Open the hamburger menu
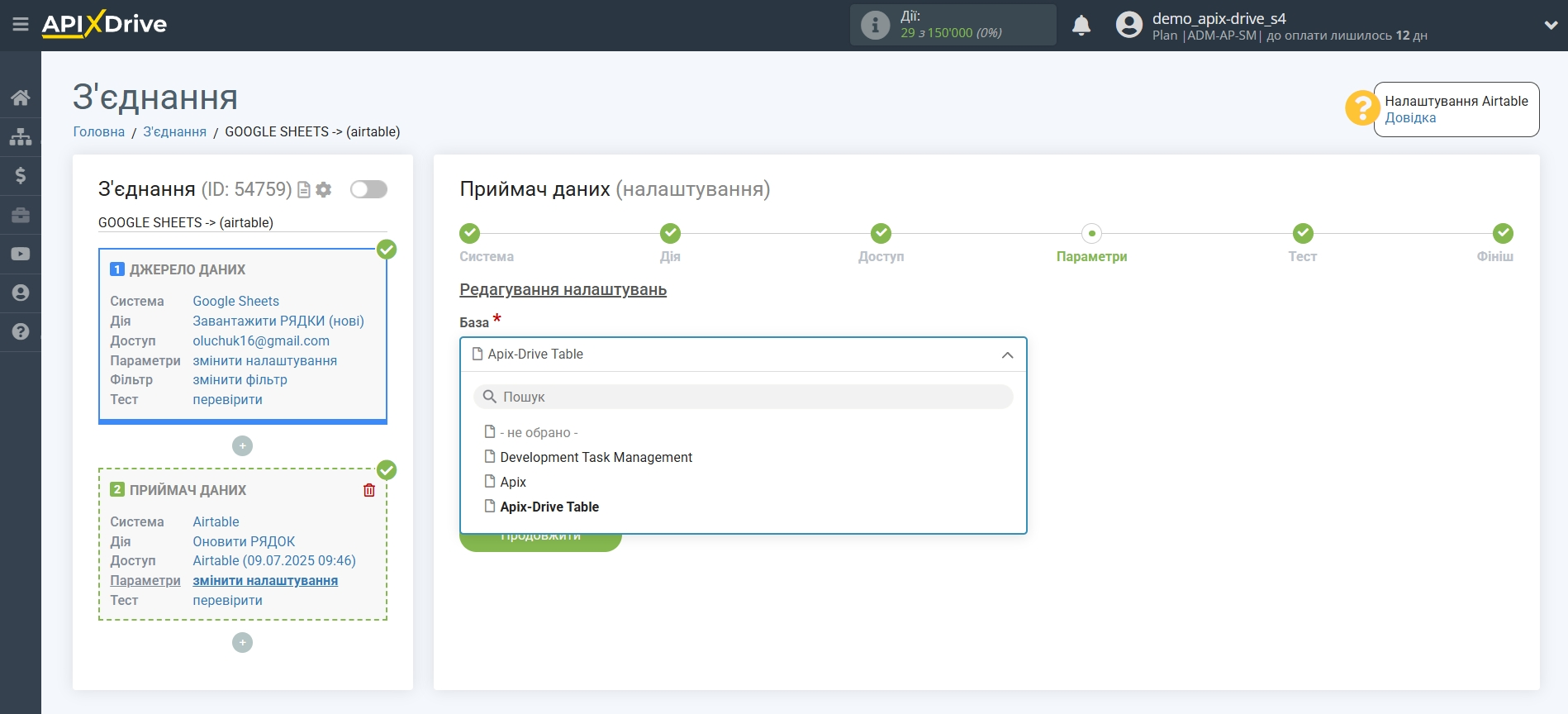 (21, 25)
